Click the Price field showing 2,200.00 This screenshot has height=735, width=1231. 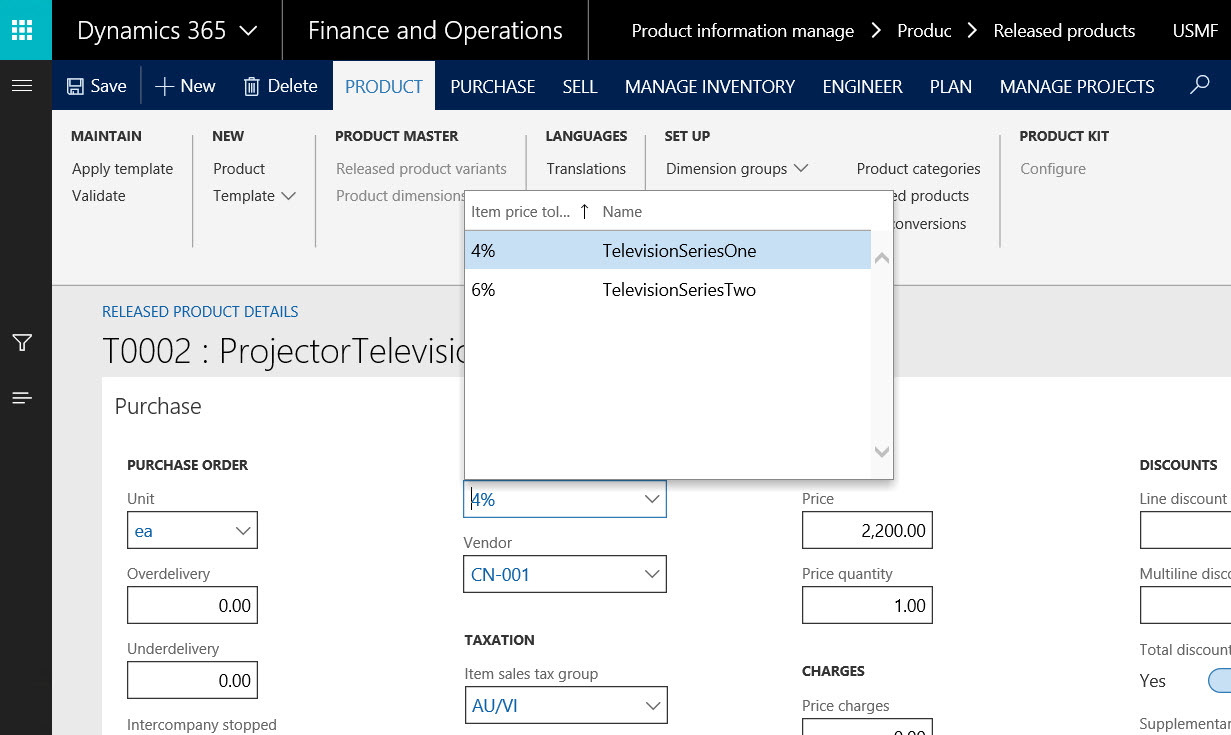click(x=866, y=531)
